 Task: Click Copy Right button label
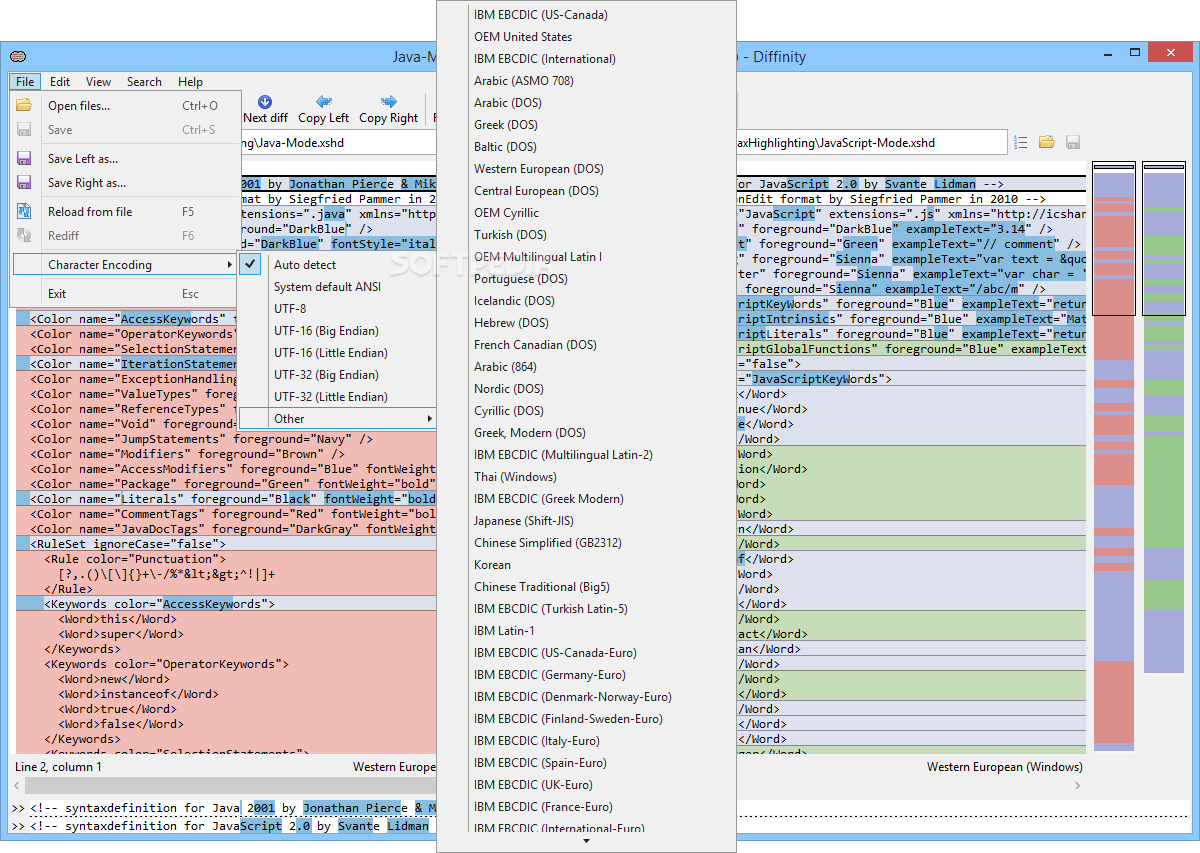(x=389, y=118)
